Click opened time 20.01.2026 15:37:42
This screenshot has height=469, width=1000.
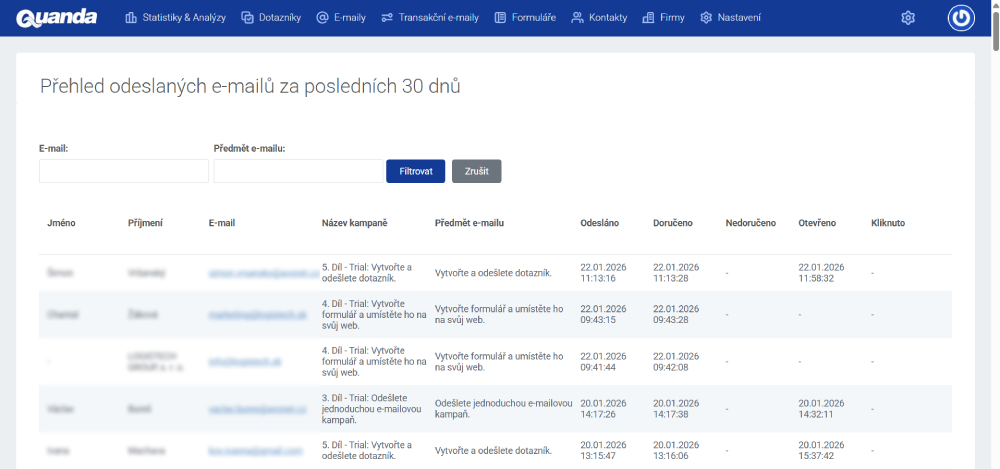821,450
